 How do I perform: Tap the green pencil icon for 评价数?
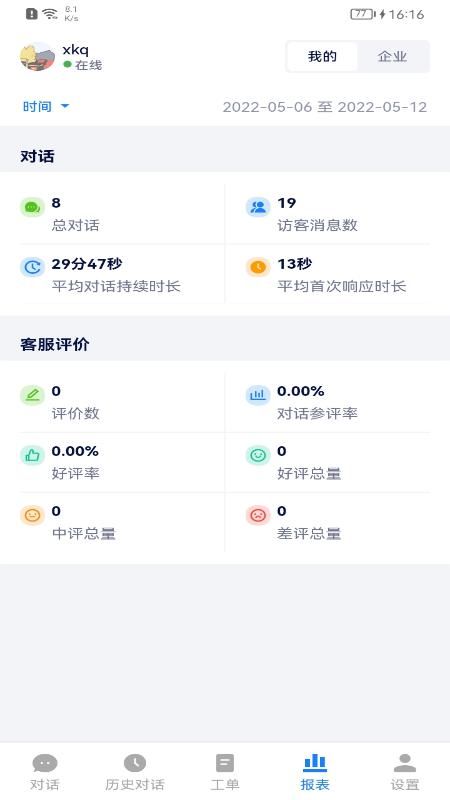32,395
